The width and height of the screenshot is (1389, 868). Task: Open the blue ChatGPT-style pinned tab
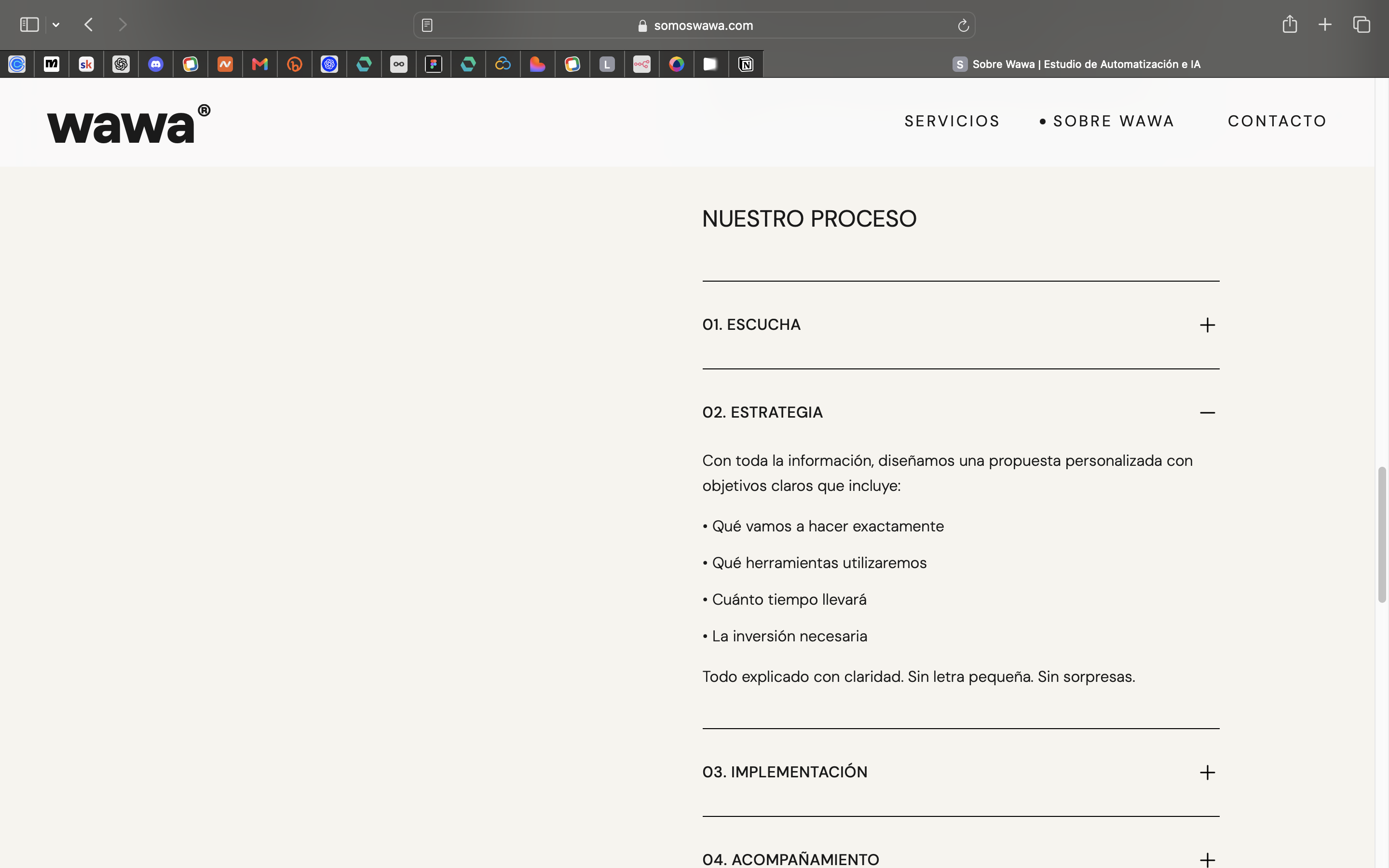329,64
